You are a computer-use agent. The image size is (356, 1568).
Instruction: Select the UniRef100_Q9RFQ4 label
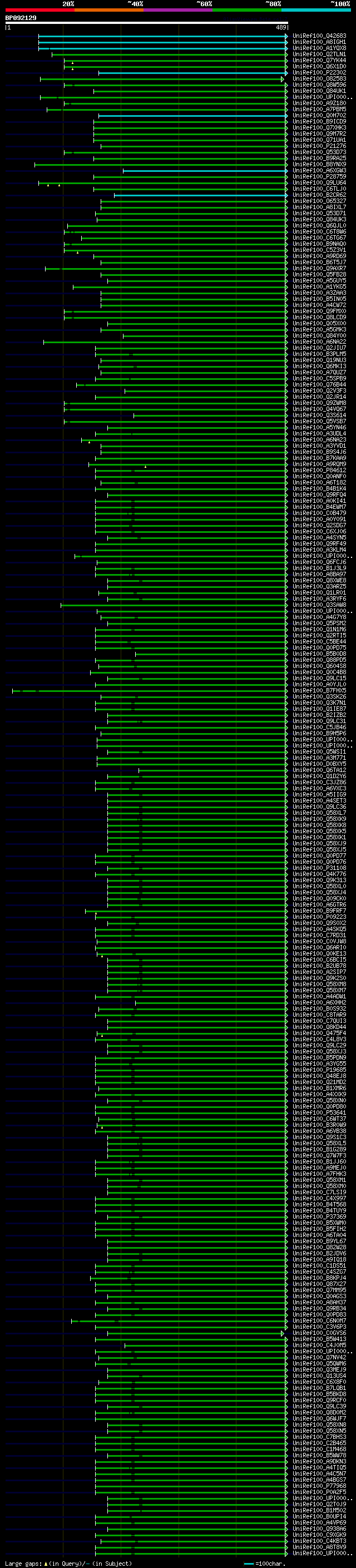(x=319, y=495)
